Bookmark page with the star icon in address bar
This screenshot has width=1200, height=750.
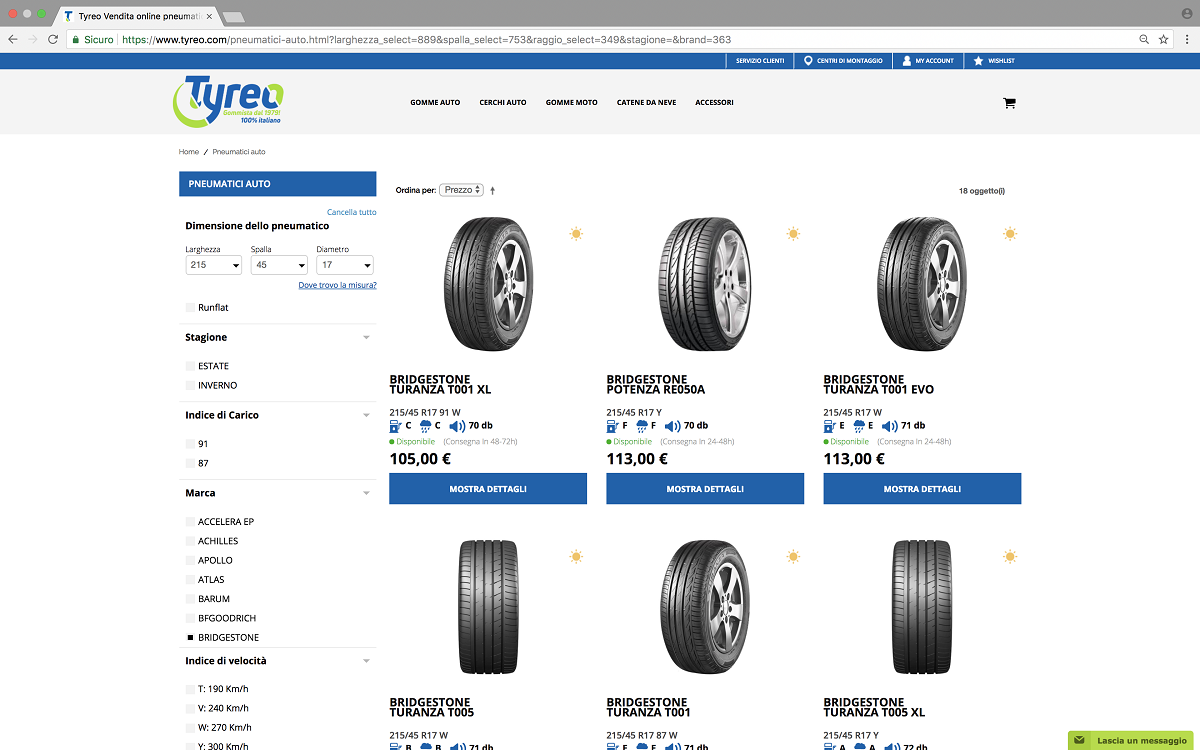click(1163, 40)
